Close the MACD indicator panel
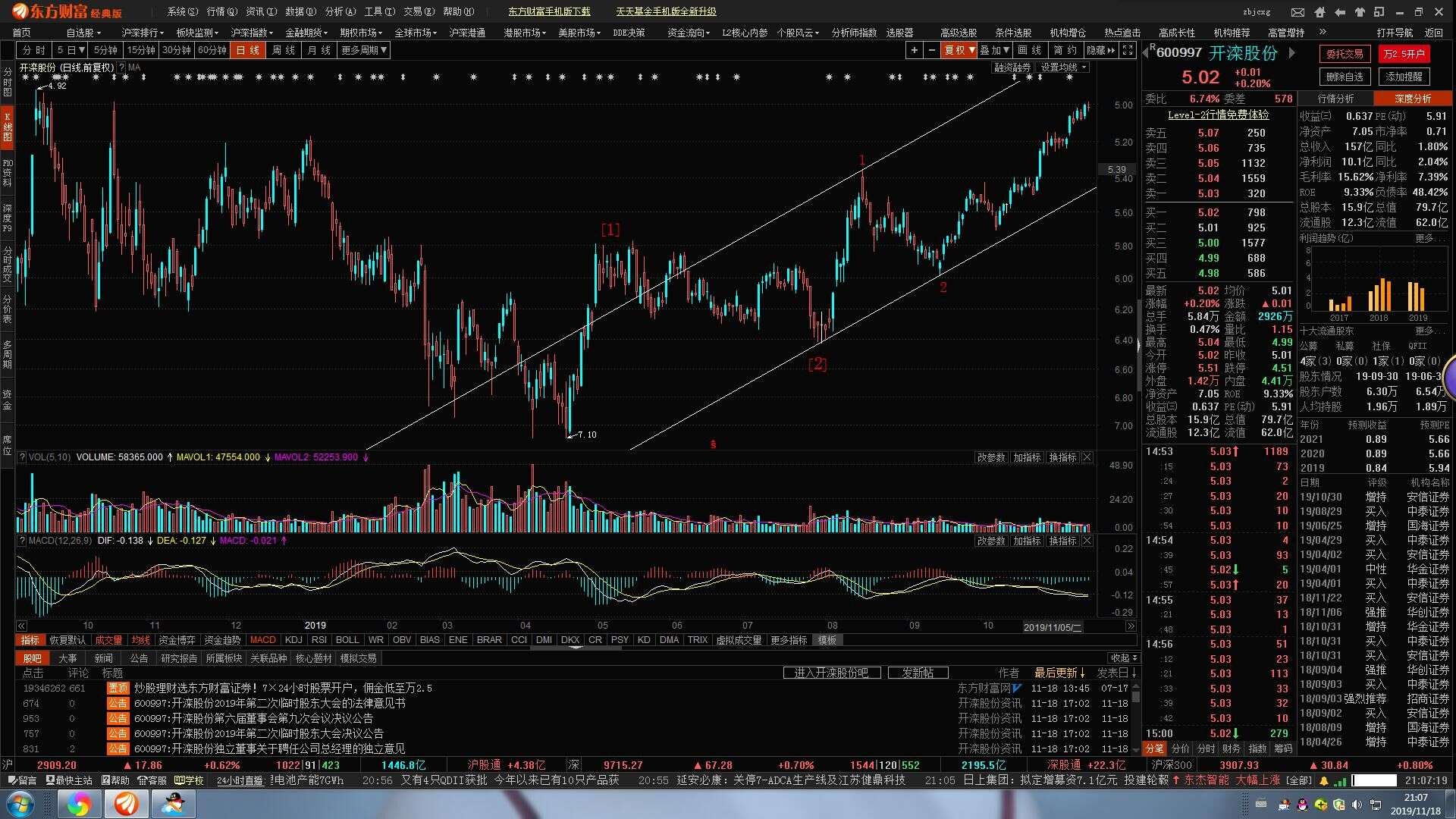Viewport: 1456px width, 819px height. pos(1087,541)
